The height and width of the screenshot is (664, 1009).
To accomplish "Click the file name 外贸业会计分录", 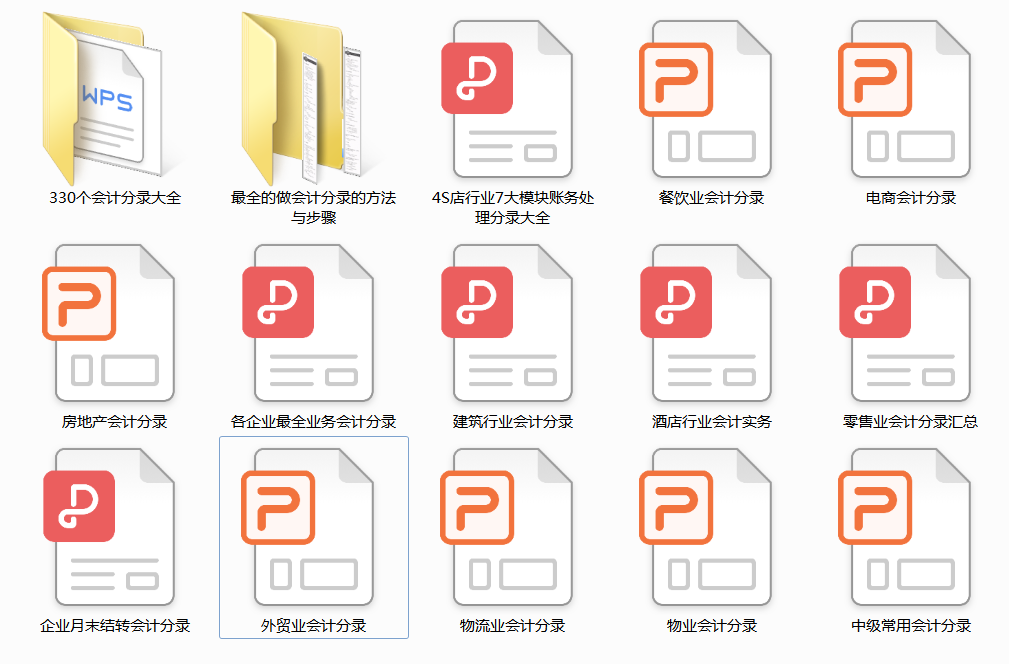I will pyautogui.click(x=313, y=625).
